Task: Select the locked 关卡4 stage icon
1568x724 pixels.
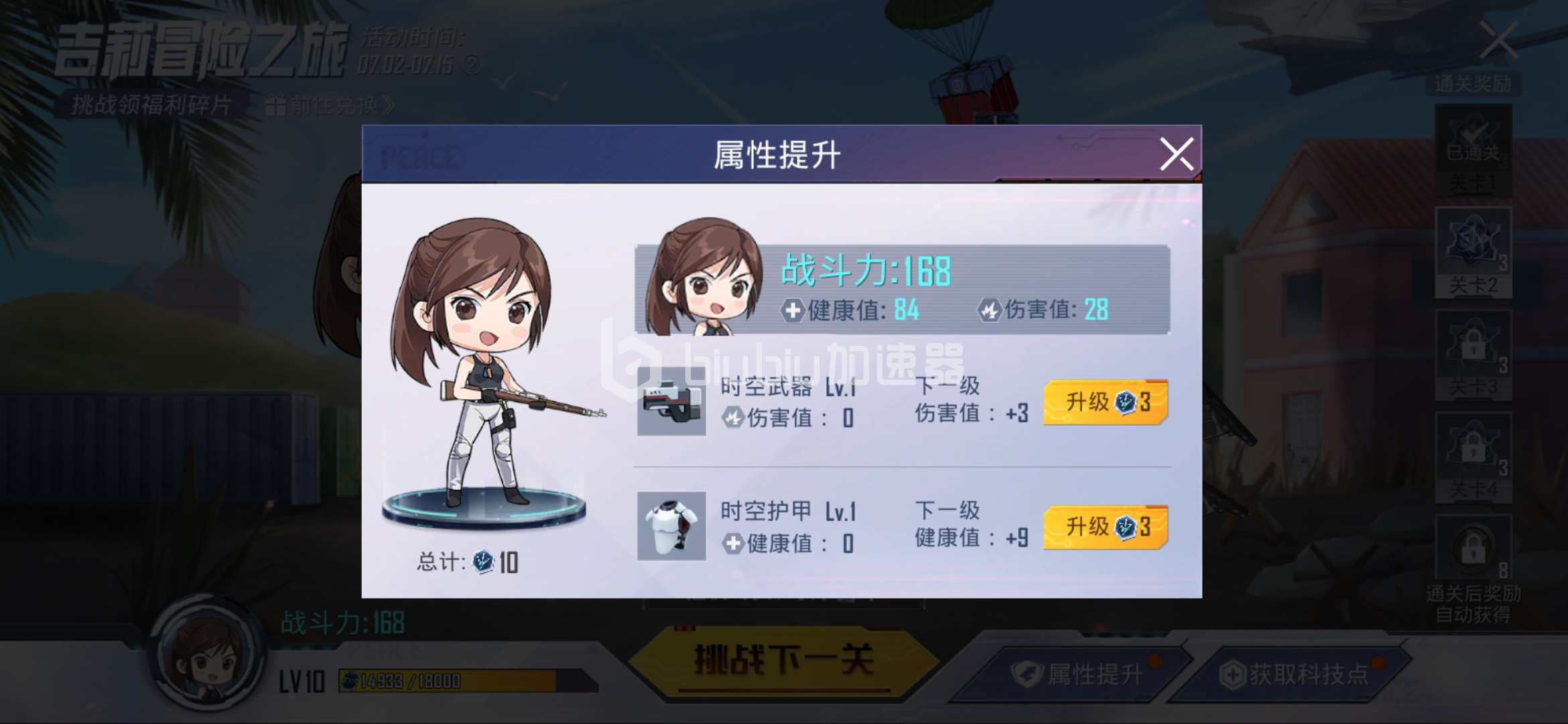Action: click(1473, 457)
